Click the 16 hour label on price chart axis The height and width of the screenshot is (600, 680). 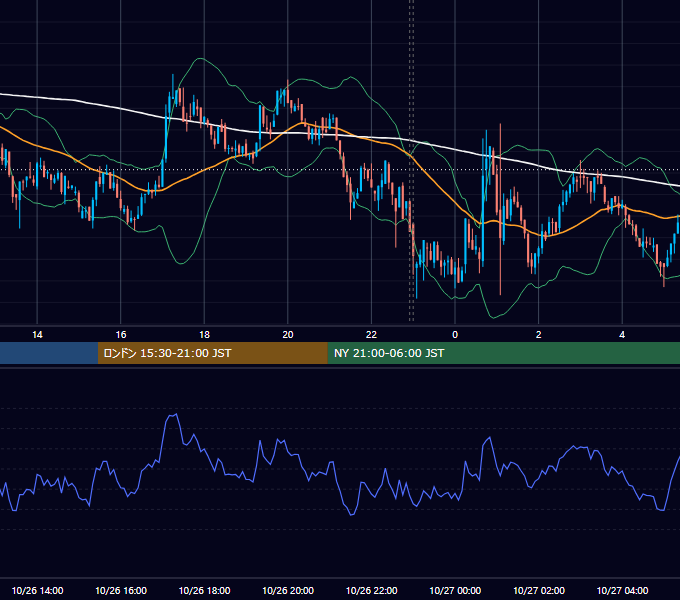point(121,335)
